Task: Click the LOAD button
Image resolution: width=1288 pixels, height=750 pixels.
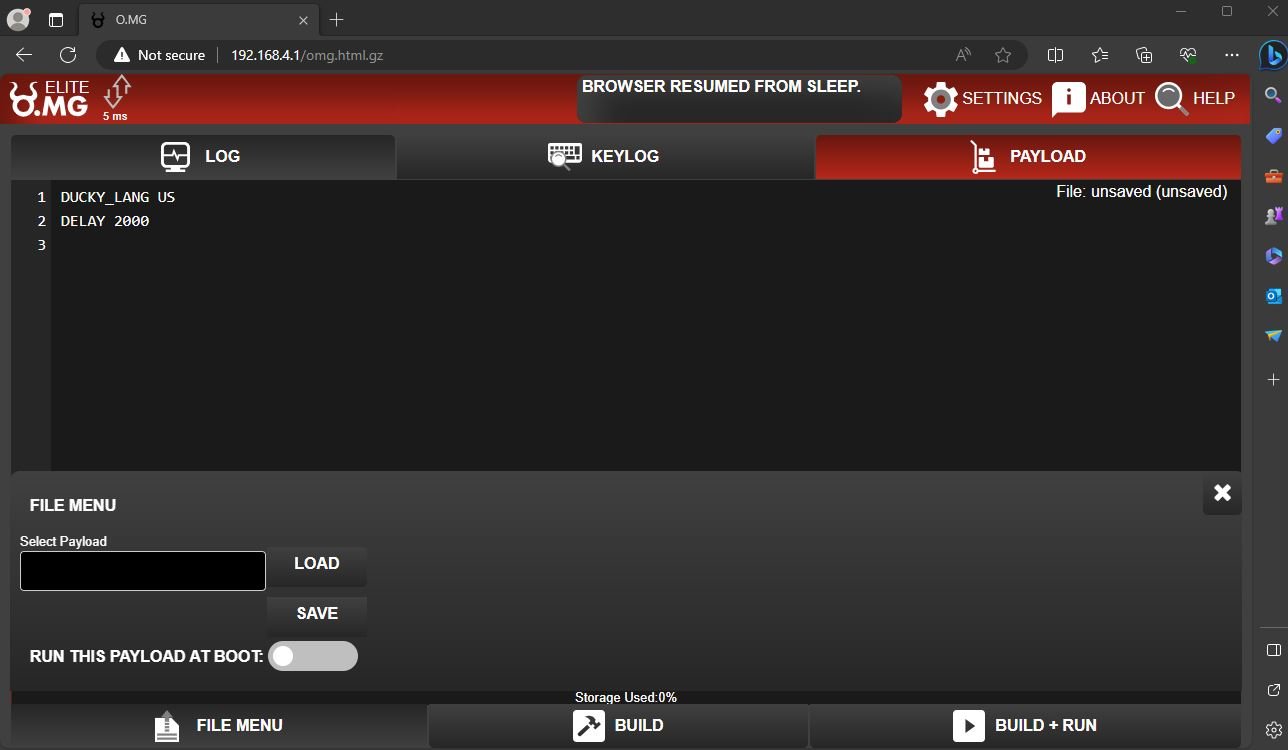Action: tap(317, 564)
